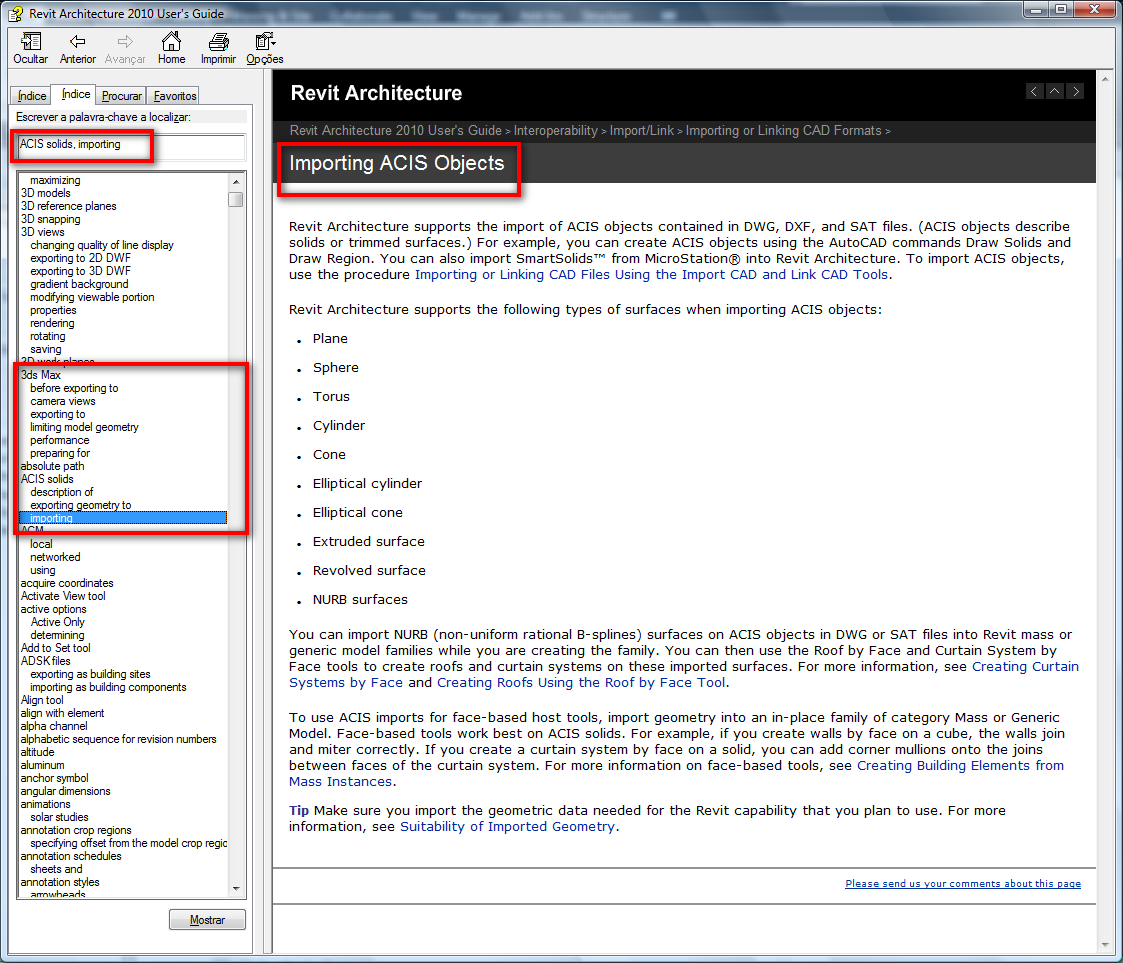
Task: Select 'ADSK files' index entry
Action: coord(45,661)
